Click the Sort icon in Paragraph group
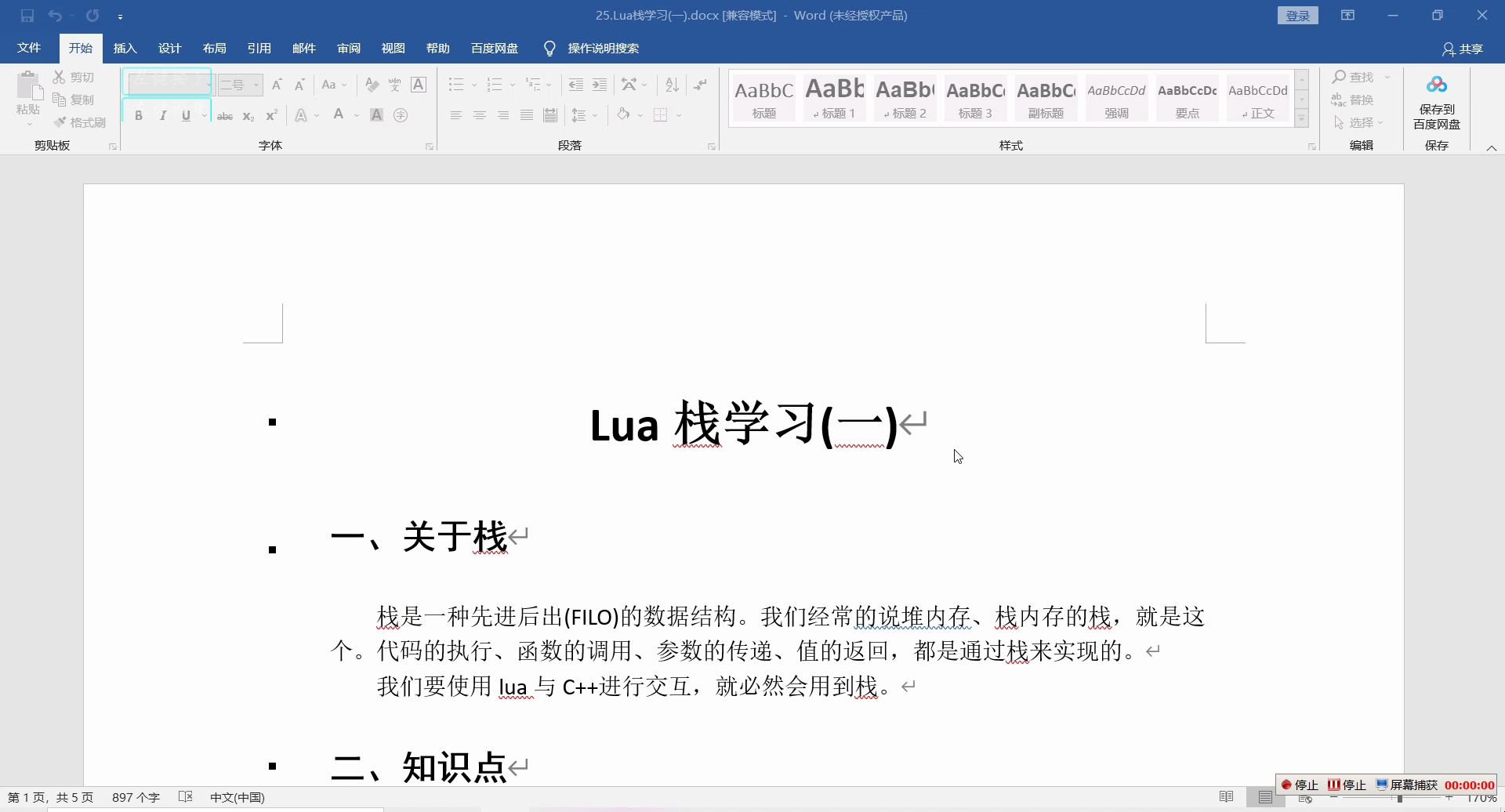 (x=671, y=85)
